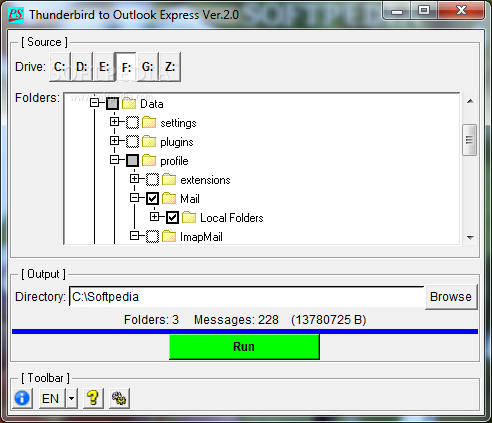Click the profile folder icon
This screenshot has height=423, width=492.
149,161
